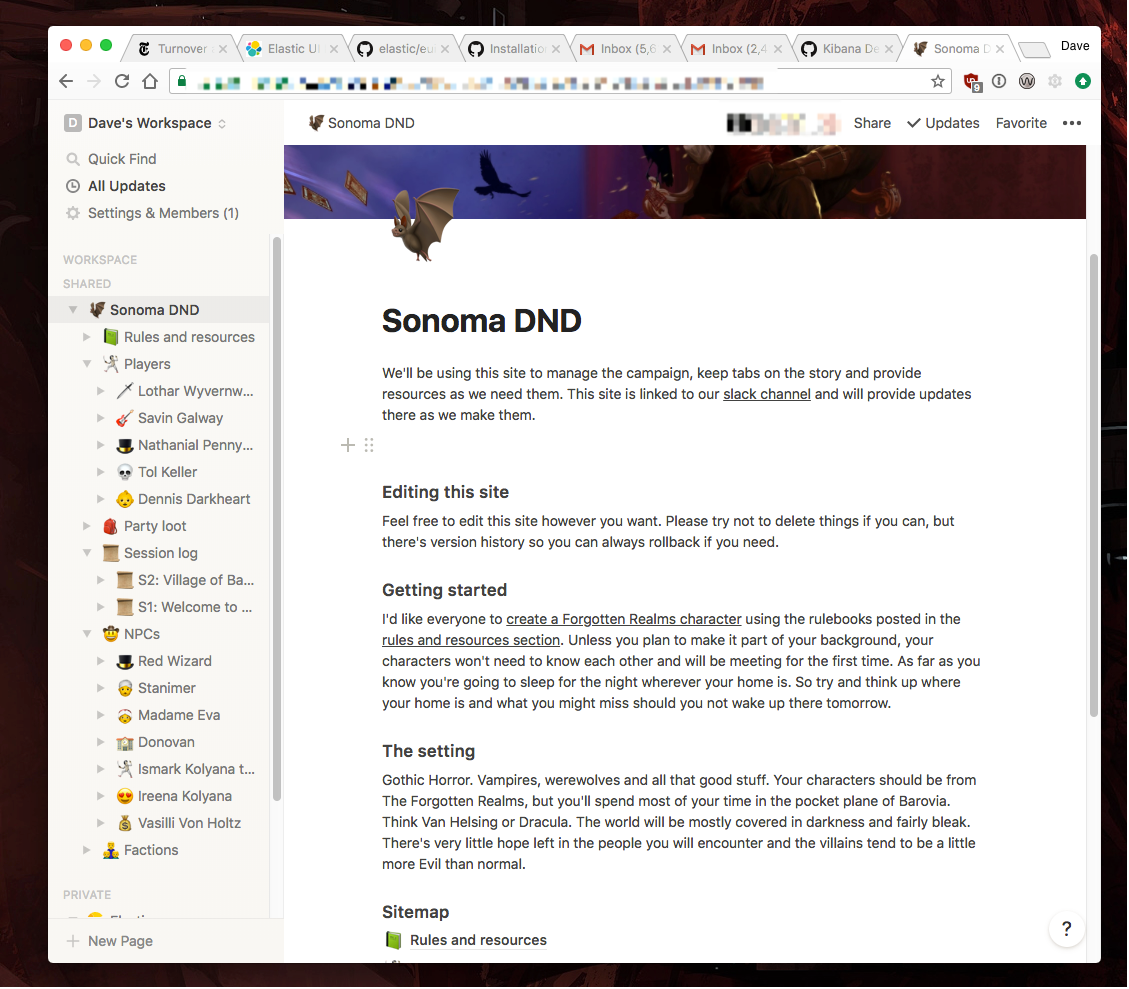This screenshot has width=1129, height=989.
Task: Open Rules and resources in the Sitemap
Action: (478, 940)
